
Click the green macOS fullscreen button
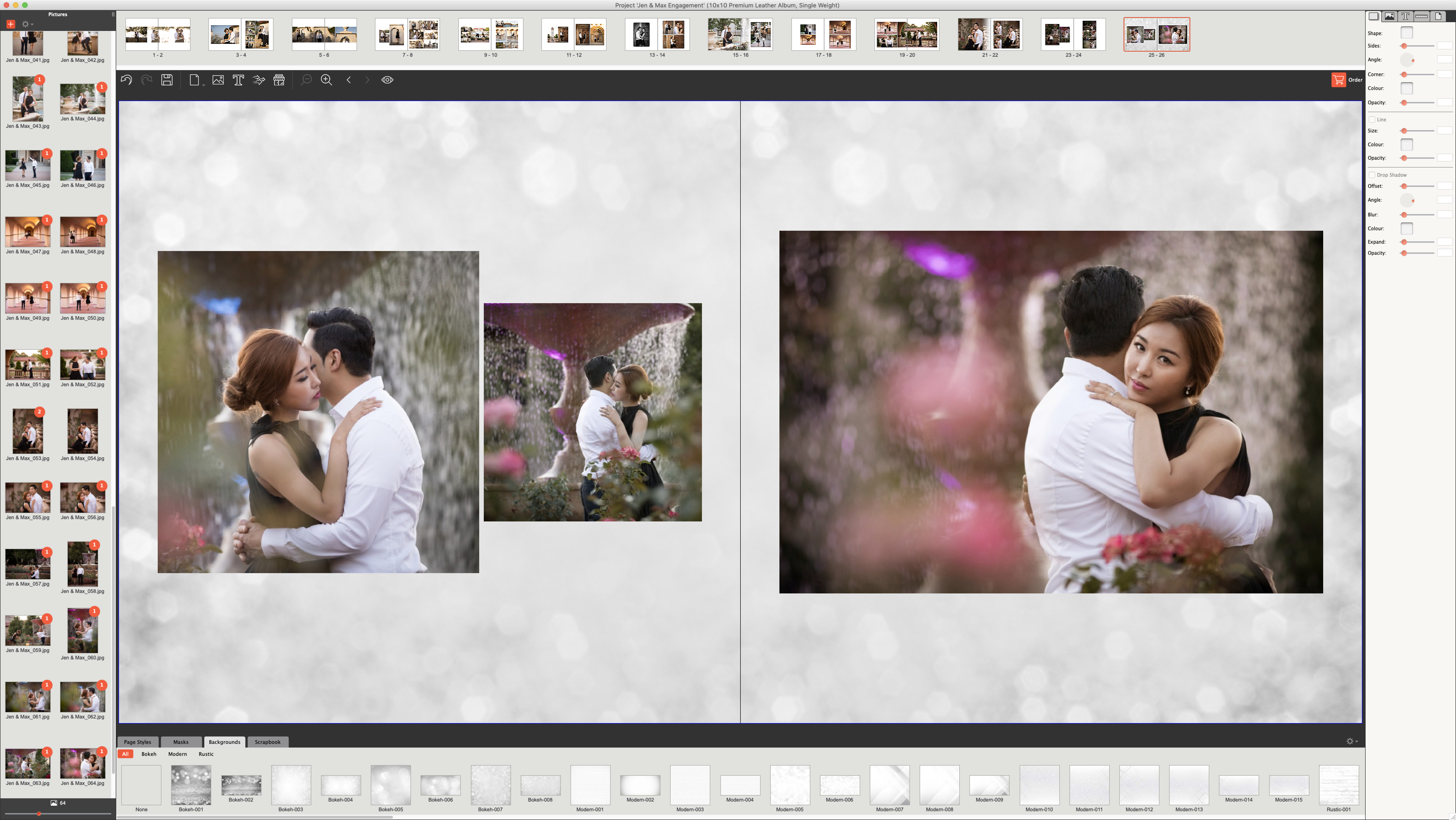coord(25,5)
